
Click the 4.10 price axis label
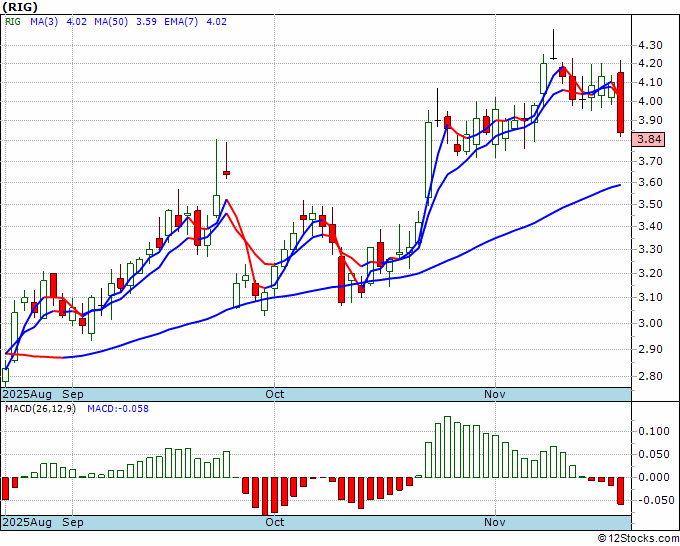(x=650, y=82)
